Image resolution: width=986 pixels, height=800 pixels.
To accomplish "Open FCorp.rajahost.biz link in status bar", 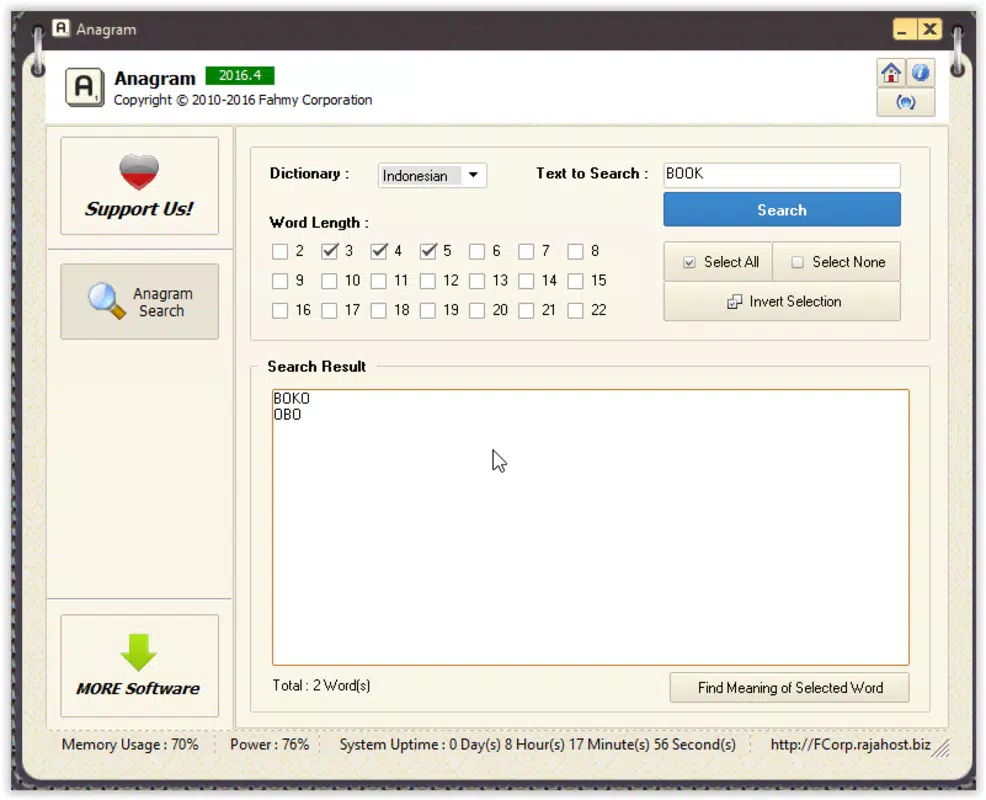I will point(850,745).
